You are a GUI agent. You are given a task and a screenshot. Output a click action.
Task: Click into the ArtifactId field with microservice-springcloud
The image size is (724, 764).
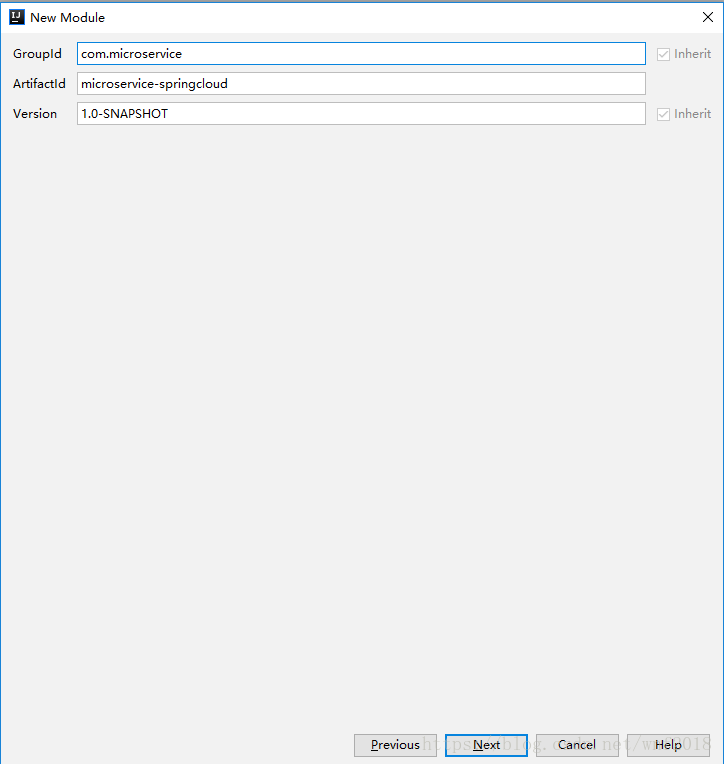(x=361, y=84)
